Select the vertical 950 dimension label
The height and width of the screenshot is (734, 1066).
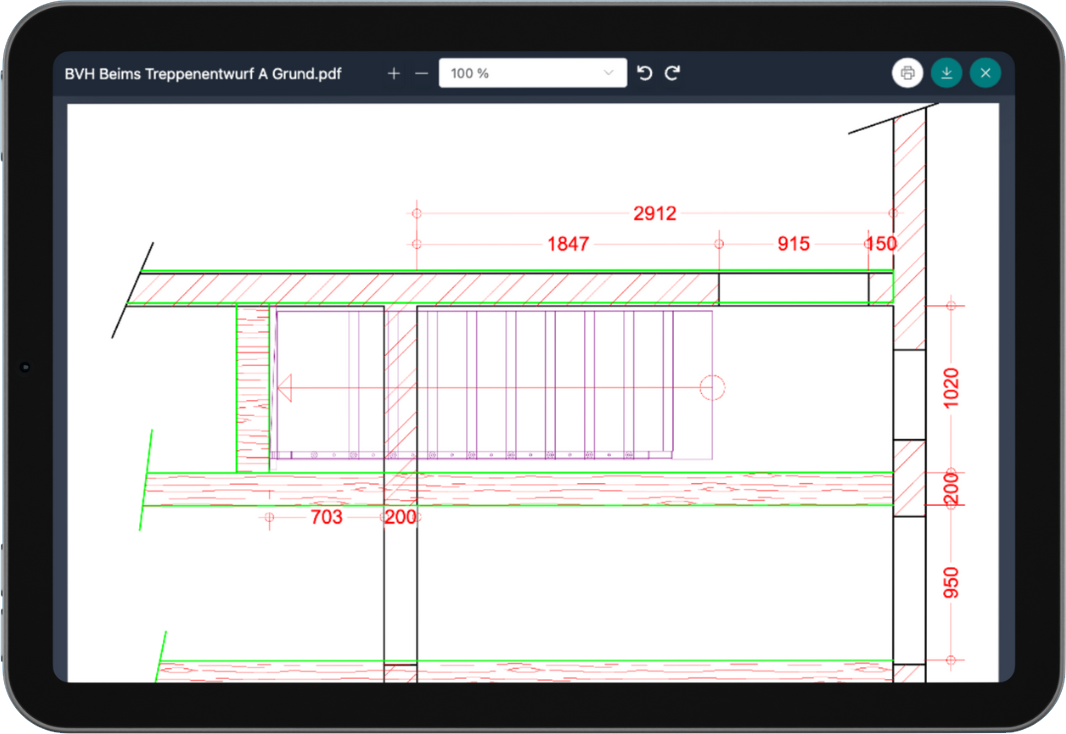(x=951, y=583)
